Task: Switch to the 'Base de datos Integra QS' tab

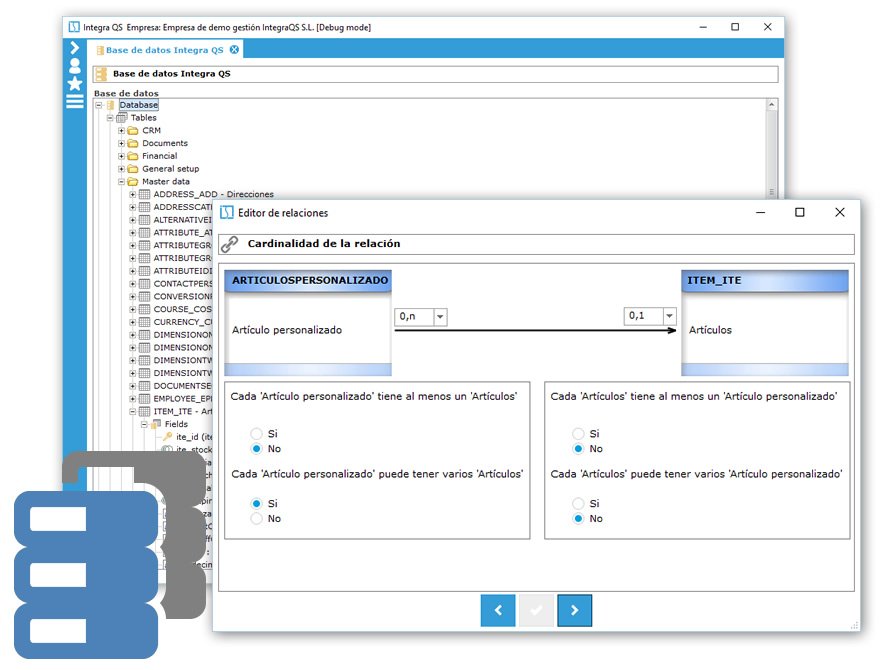Action: [x=165, y=50]
